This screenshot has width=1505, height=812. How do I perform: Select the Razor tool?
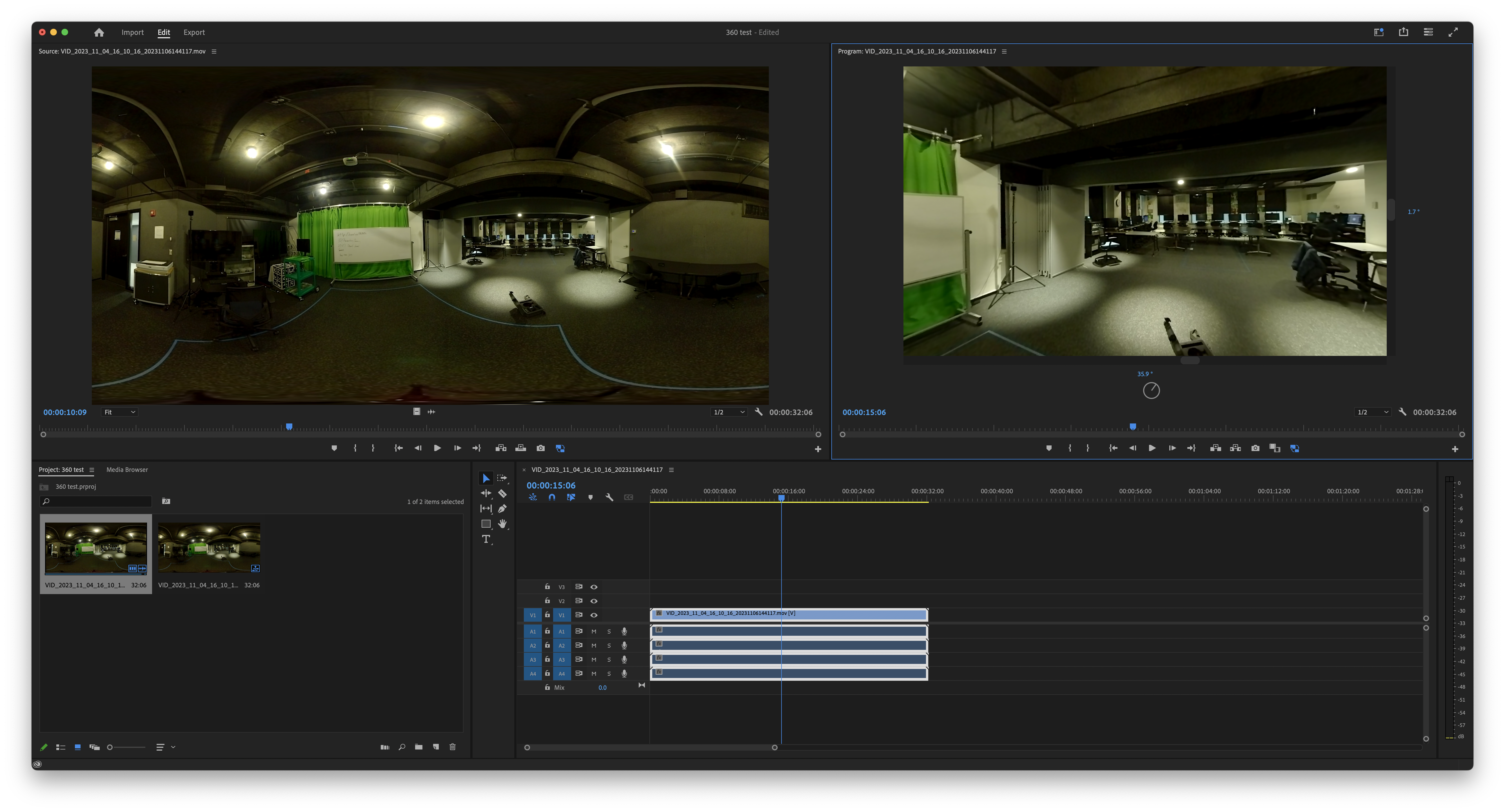click(x=502, y=494)
